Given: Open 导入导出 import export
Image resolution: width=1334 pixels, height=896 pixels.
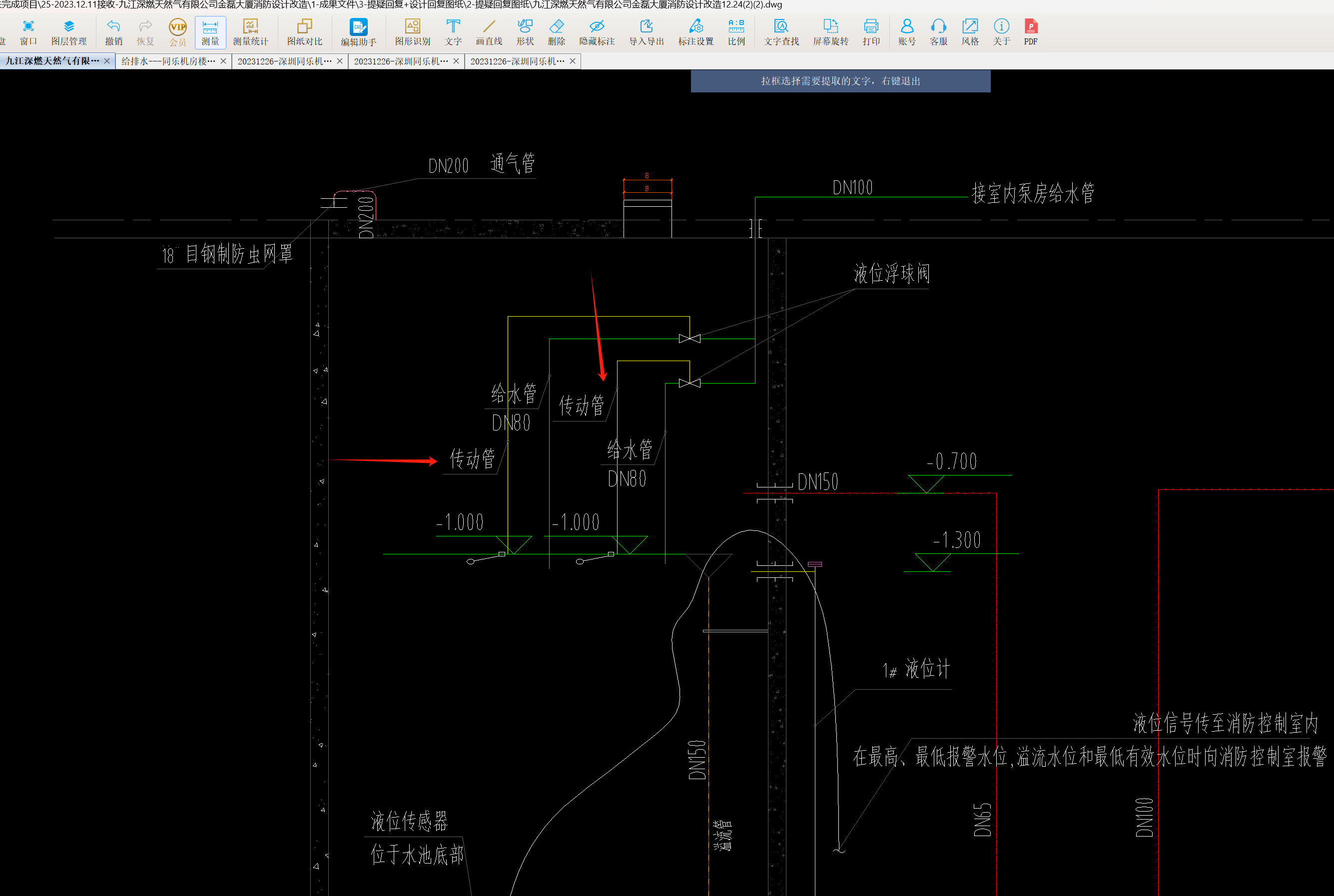Looking at the screenshot, I should (647, 32).
